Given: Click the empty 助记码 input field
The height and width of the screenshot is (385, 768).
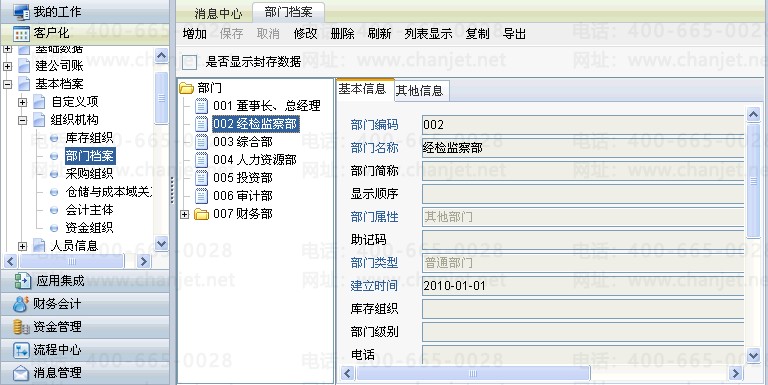Looking at the screenshot, I should pos(583,240).
